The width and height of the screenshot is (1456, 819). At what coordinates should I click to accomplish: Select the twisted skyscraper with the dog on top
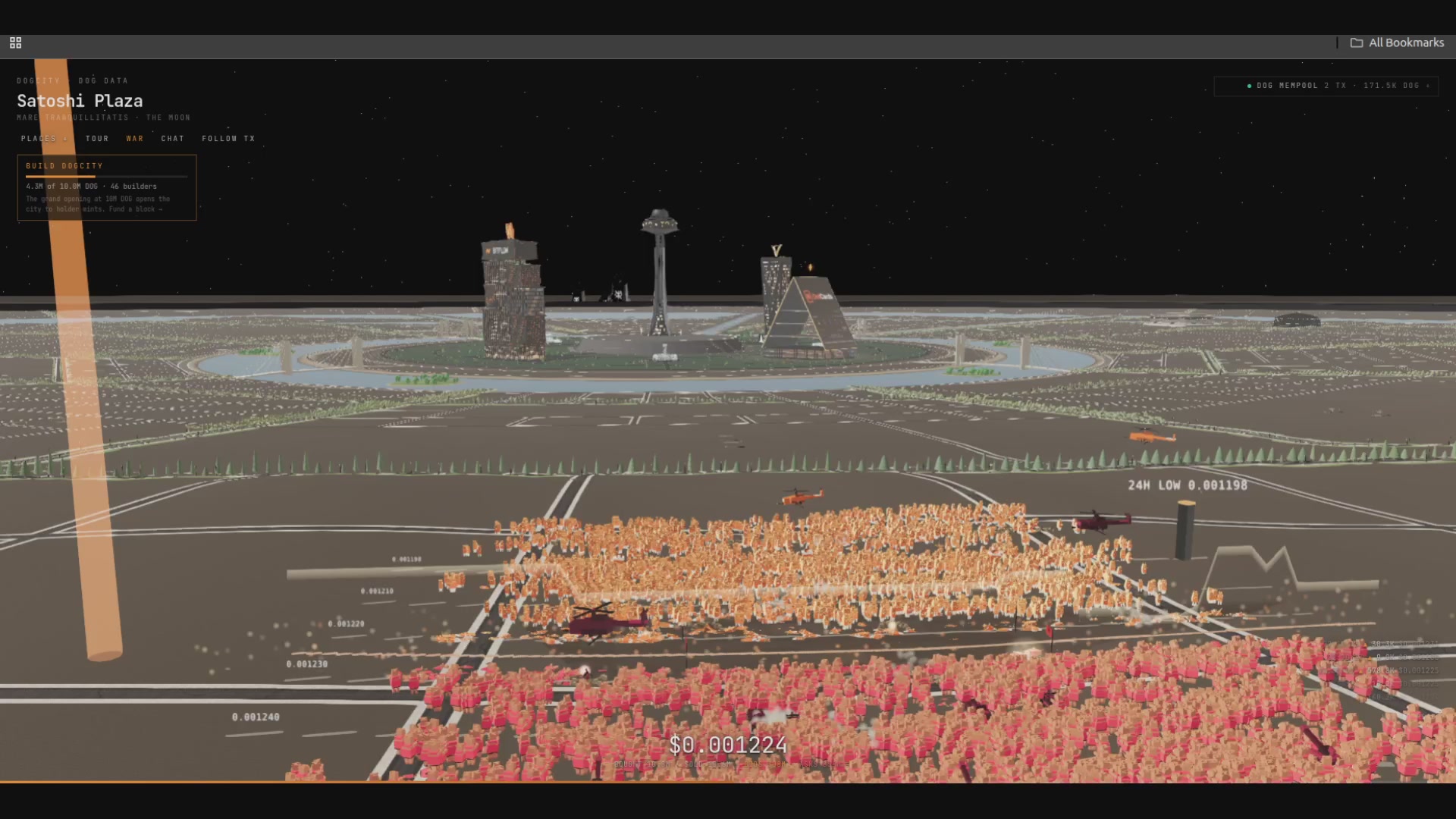513,292
